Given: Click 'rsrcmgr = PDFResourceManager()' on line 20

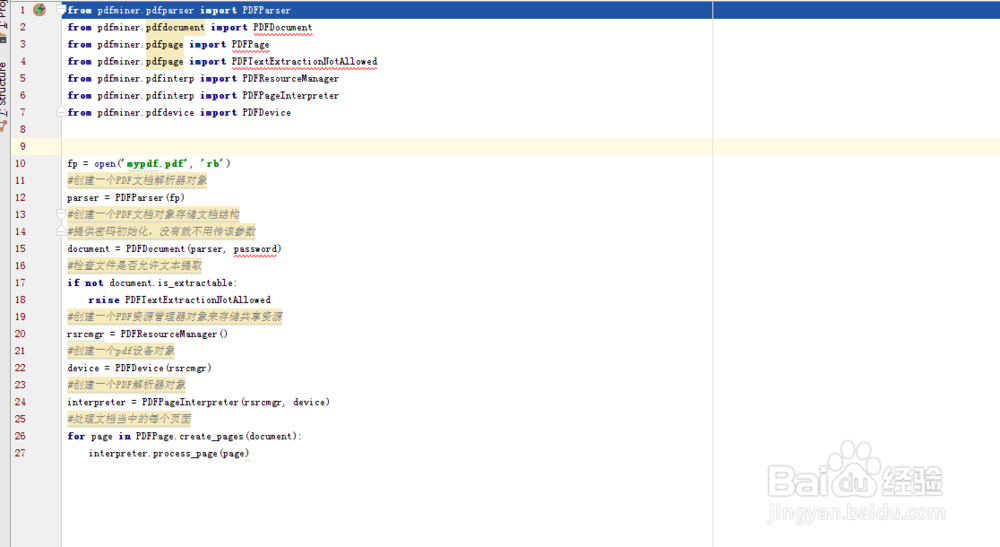Looking at the screenshot, I should pos(147,334).
